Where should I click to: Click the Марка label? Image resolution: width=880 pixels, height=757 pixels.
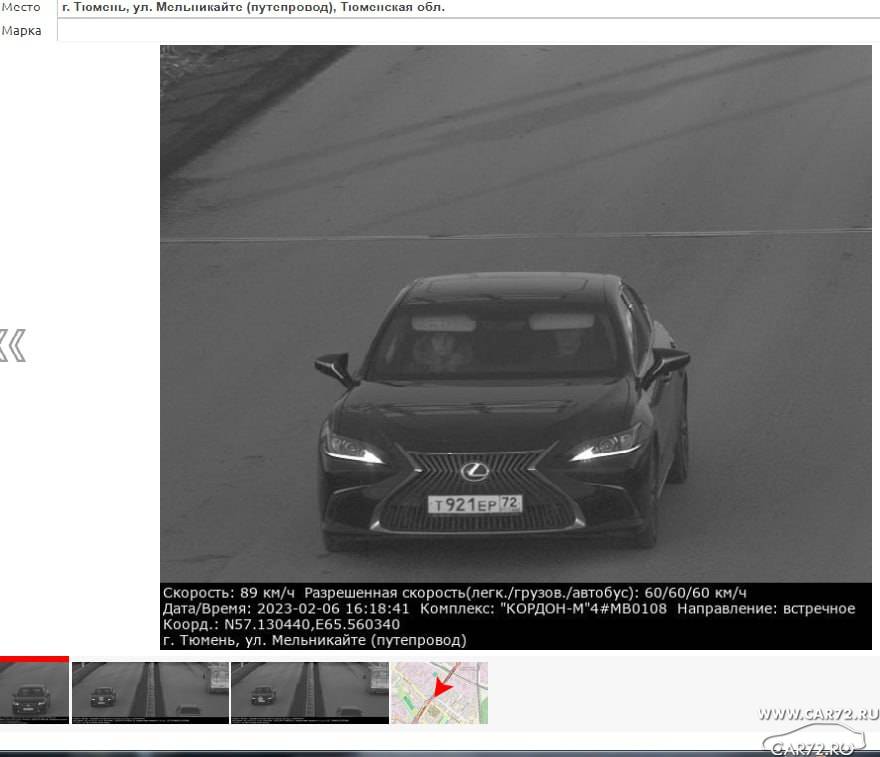tap(21, 30)
